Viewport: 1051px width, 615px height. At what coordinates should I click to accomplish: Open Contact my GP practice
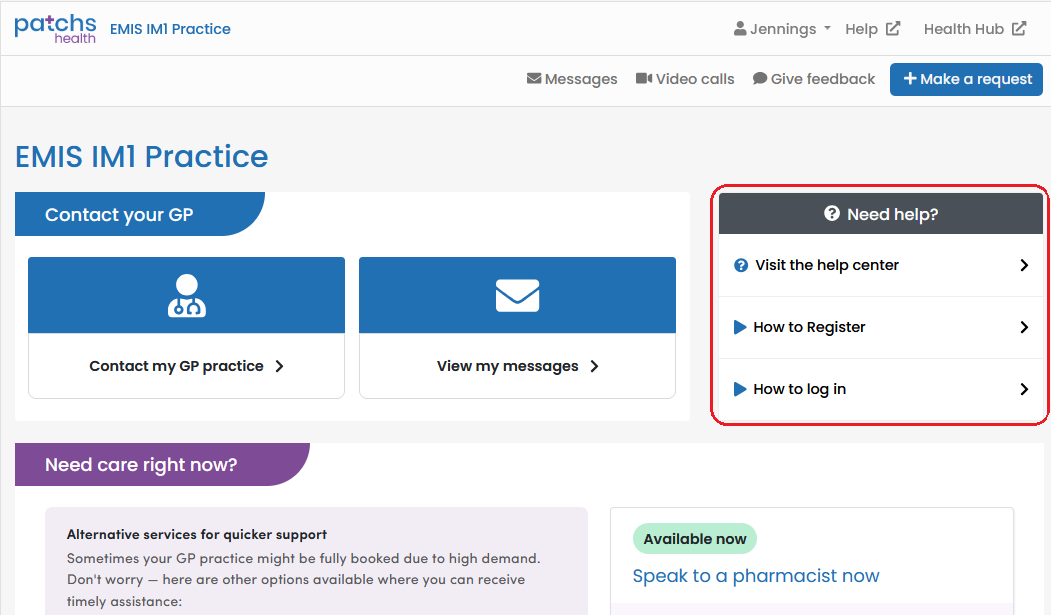176,366
